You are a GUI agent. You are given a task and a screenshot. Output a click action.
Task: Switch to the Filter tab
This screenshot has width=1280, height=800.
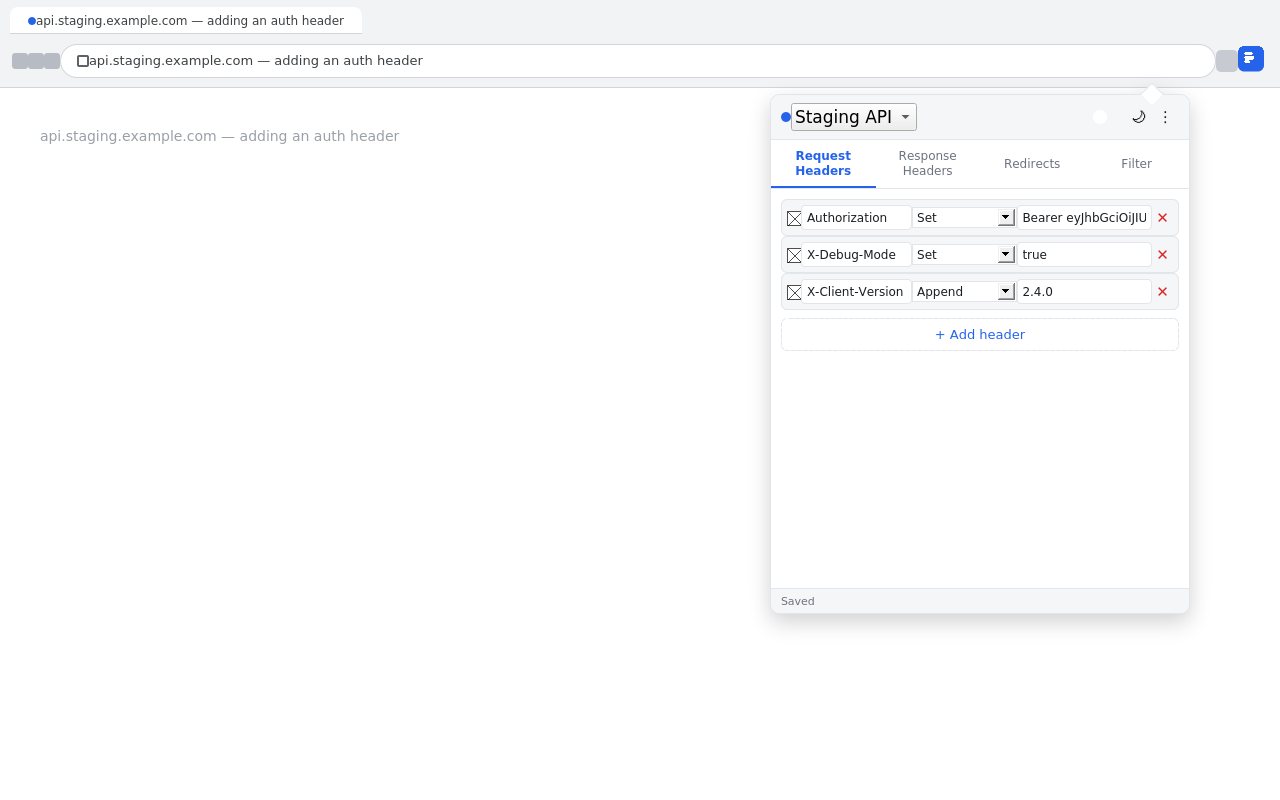[x=1136, y=163]
